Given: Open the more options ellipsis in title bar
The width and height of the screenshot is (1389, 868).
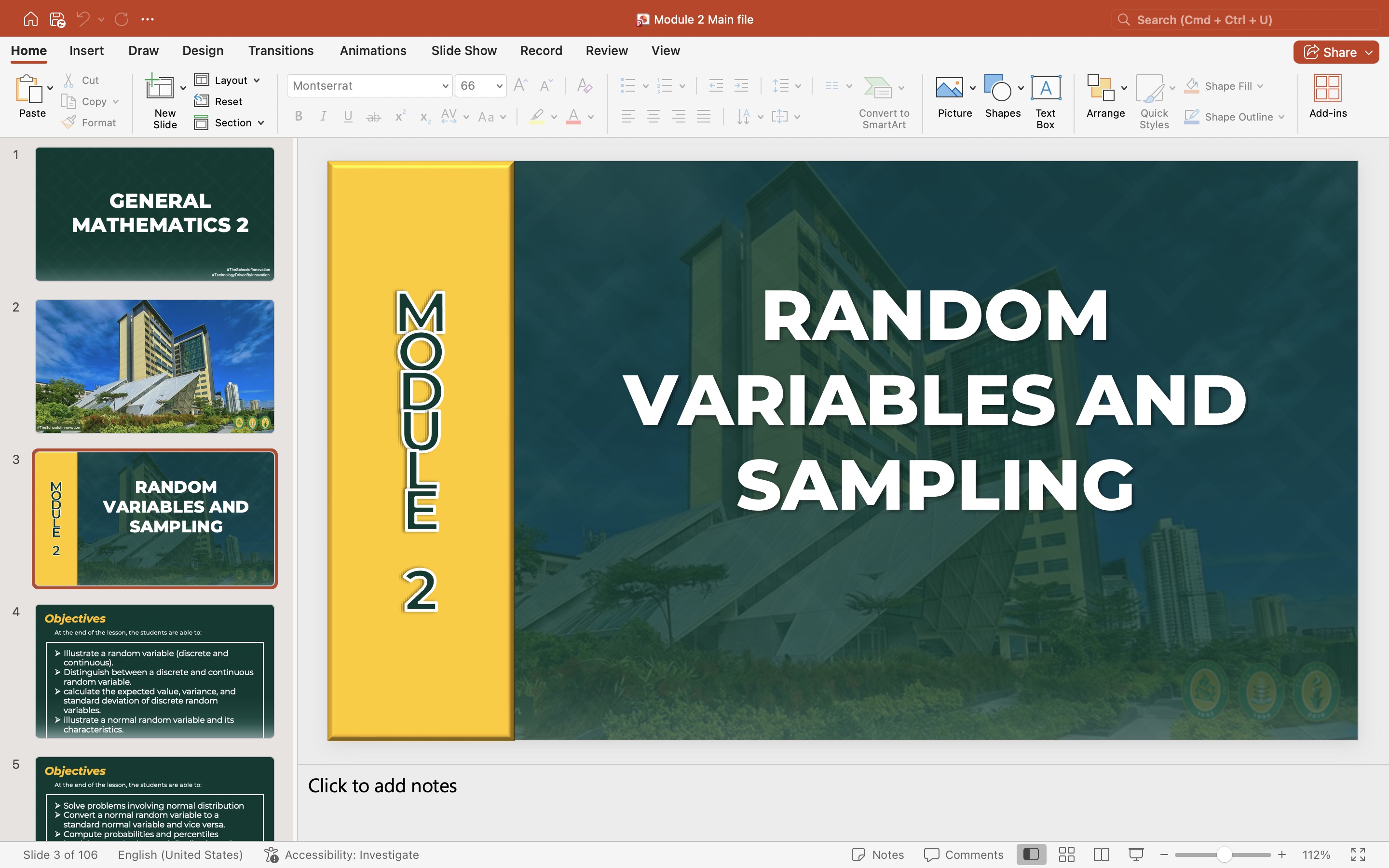Looking at the screenshot, I should pyautogui.click(x=148, y=19).
